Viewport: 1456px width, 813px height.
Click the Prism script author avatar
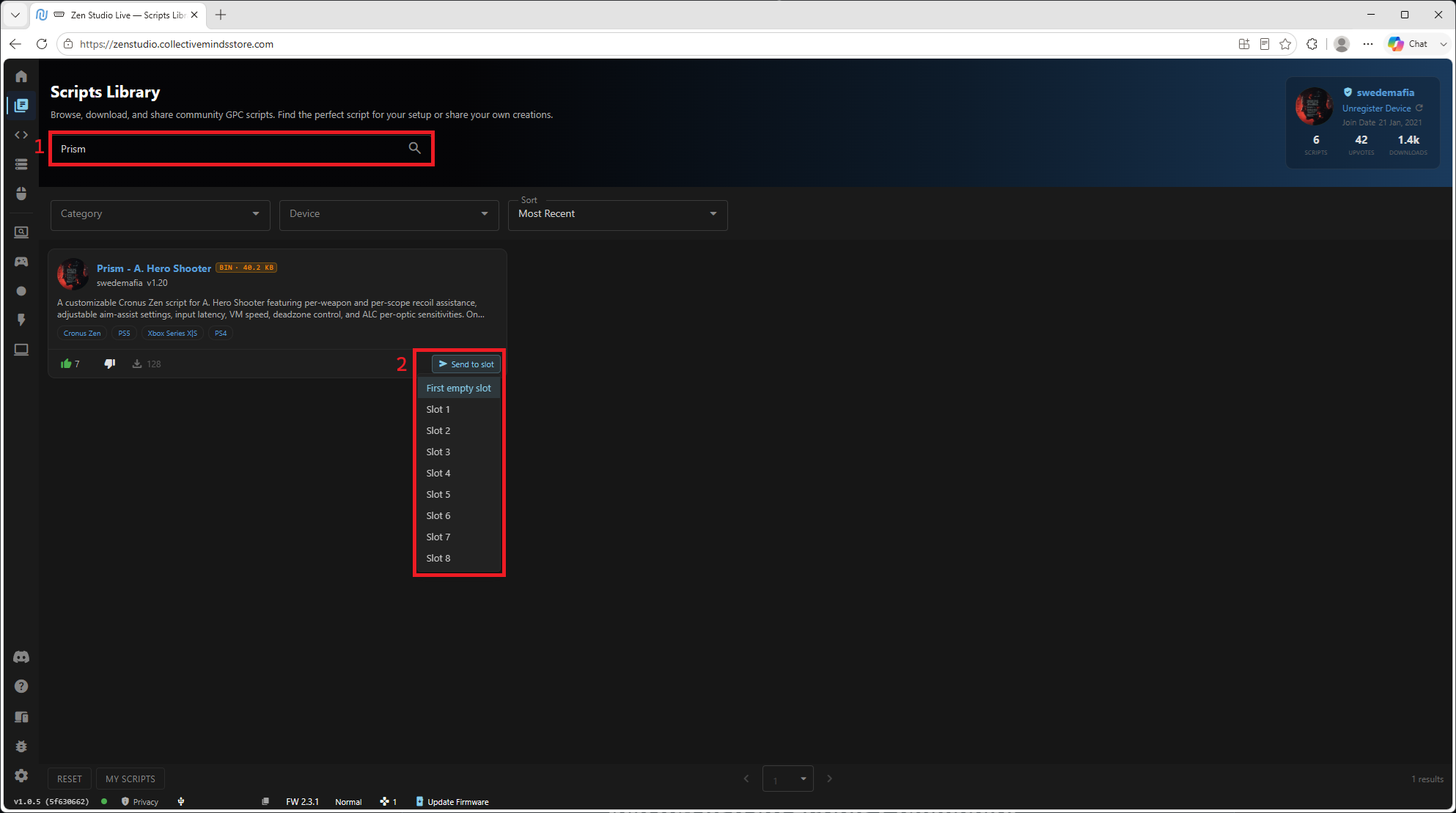pos(73,274)
